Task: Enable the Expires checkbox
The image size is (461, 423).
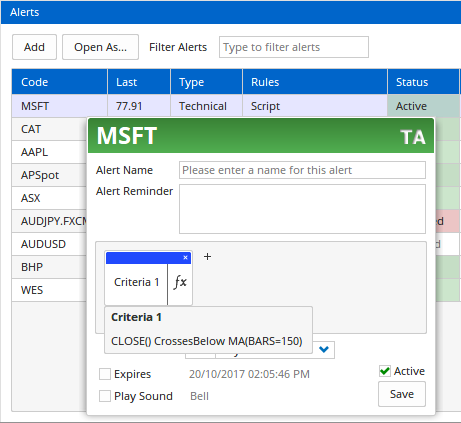Action: pos(105,374)
